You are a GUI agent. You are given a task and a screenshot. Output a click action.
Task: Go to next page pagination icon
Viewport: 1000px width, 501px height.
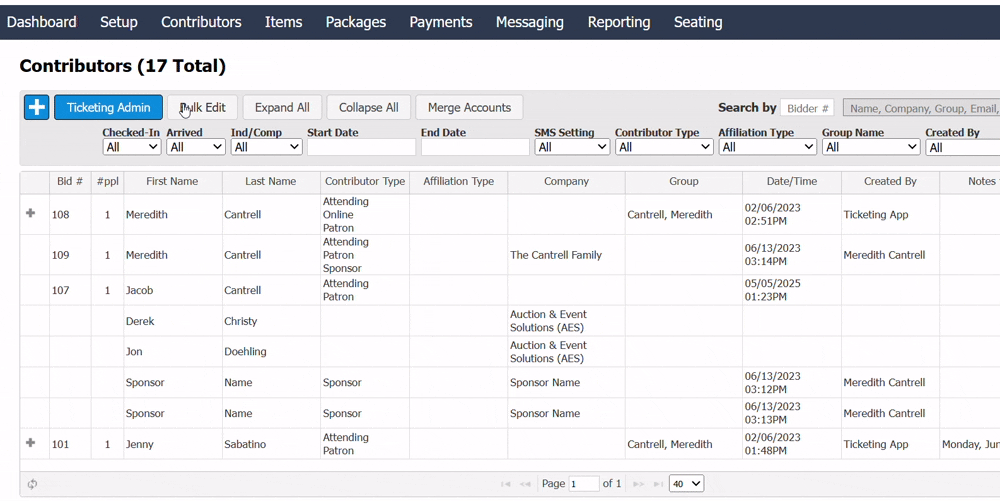tap(639, 484)
